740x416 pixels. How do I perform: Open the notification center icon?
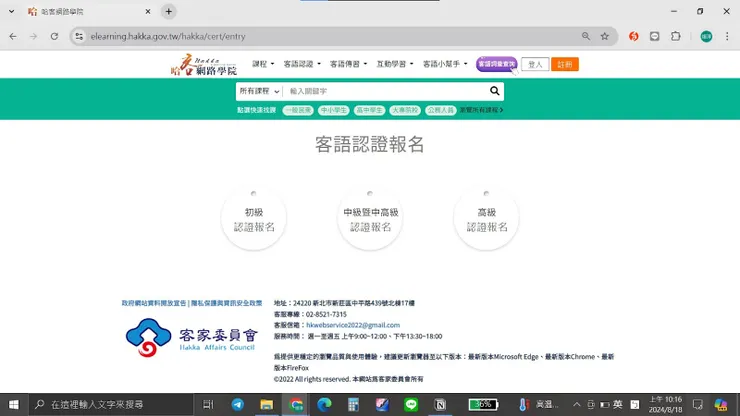(698, 405)
